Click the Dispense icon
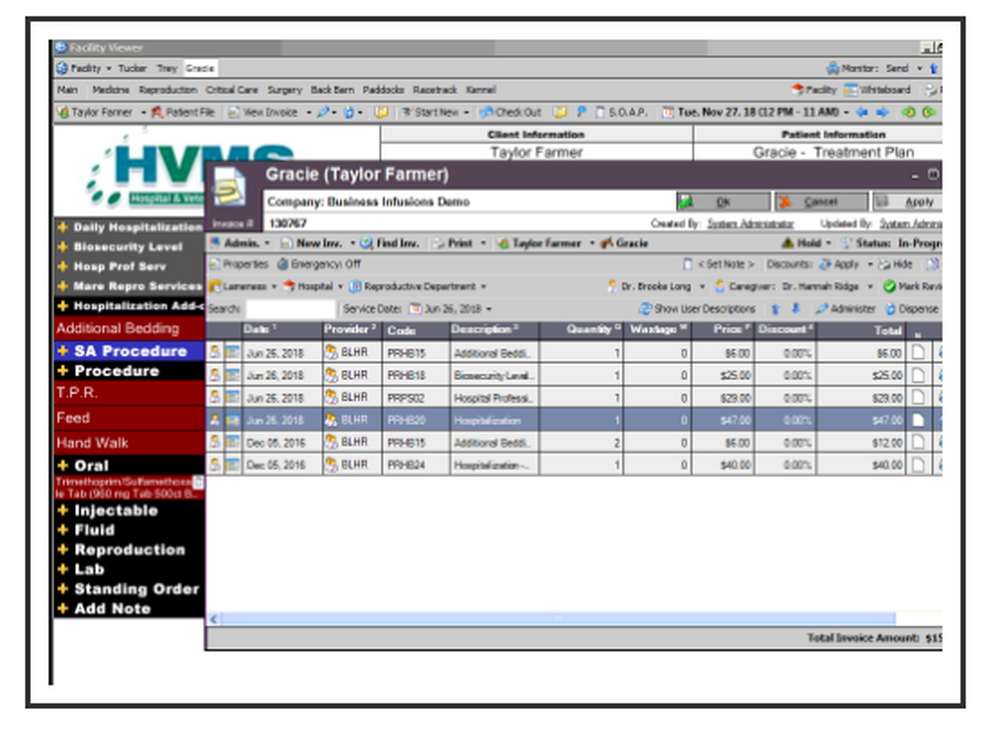 point(890,308)
